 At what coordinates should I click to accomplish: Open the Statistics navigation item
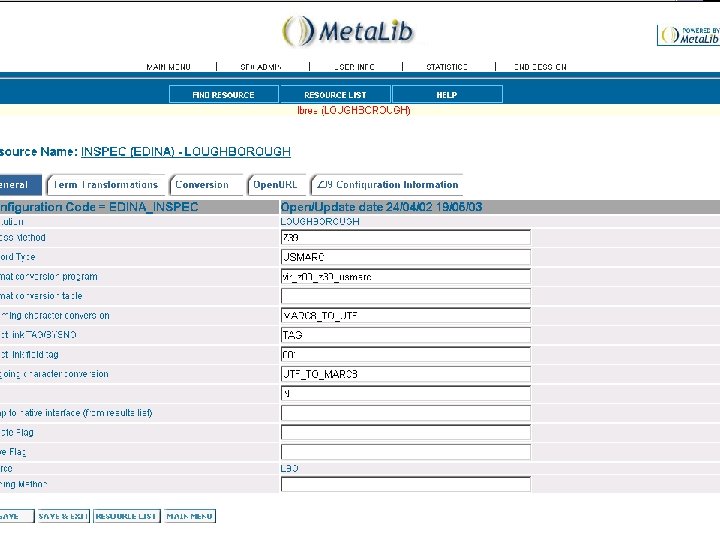(447, 67)
